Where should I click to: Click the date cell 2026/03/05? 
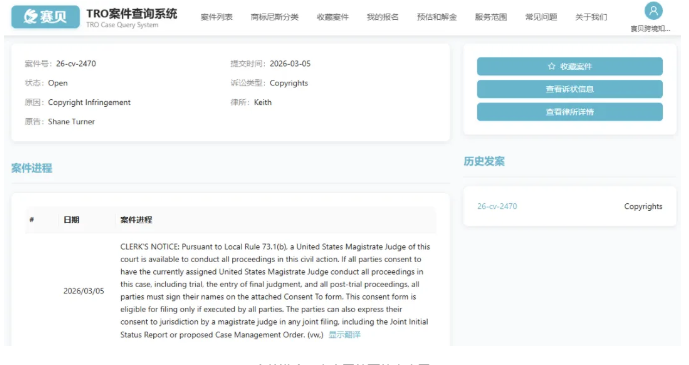83,291
